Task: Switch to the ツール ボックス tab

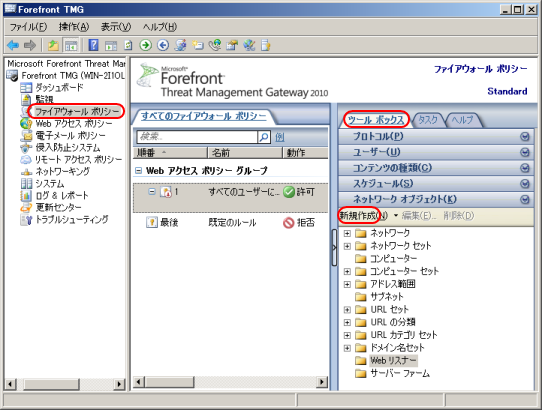Action: click(376, 120)
